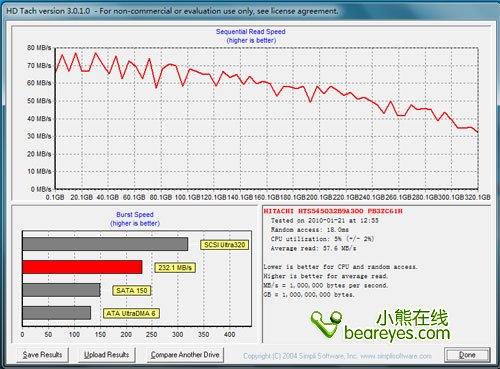Viewport: 500px width, 369px height.
Task: Click the Sequential Read Speed chart title
Action: (251, 32)
